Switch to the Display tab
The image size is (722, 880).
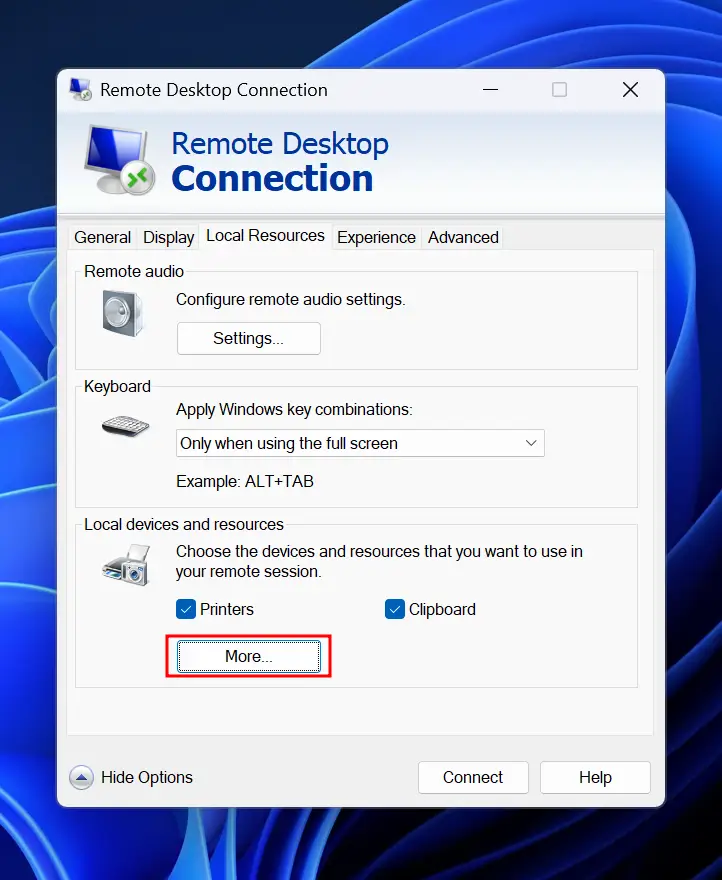[168, 237]
